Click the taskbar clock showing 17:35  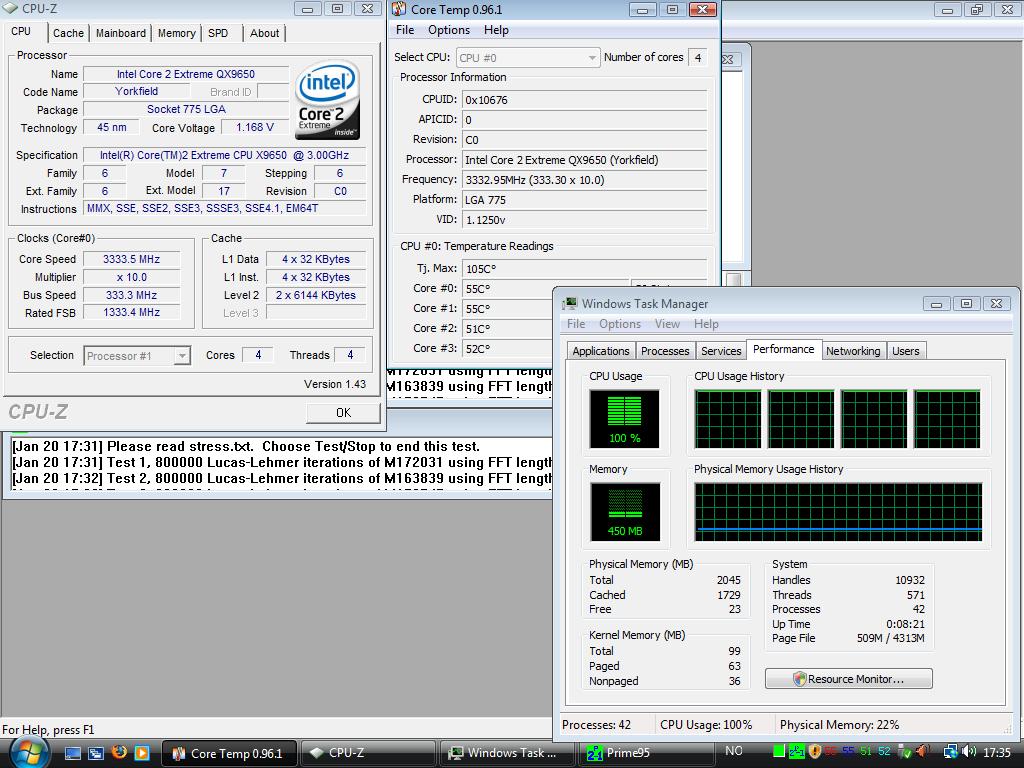pos(997,752)
